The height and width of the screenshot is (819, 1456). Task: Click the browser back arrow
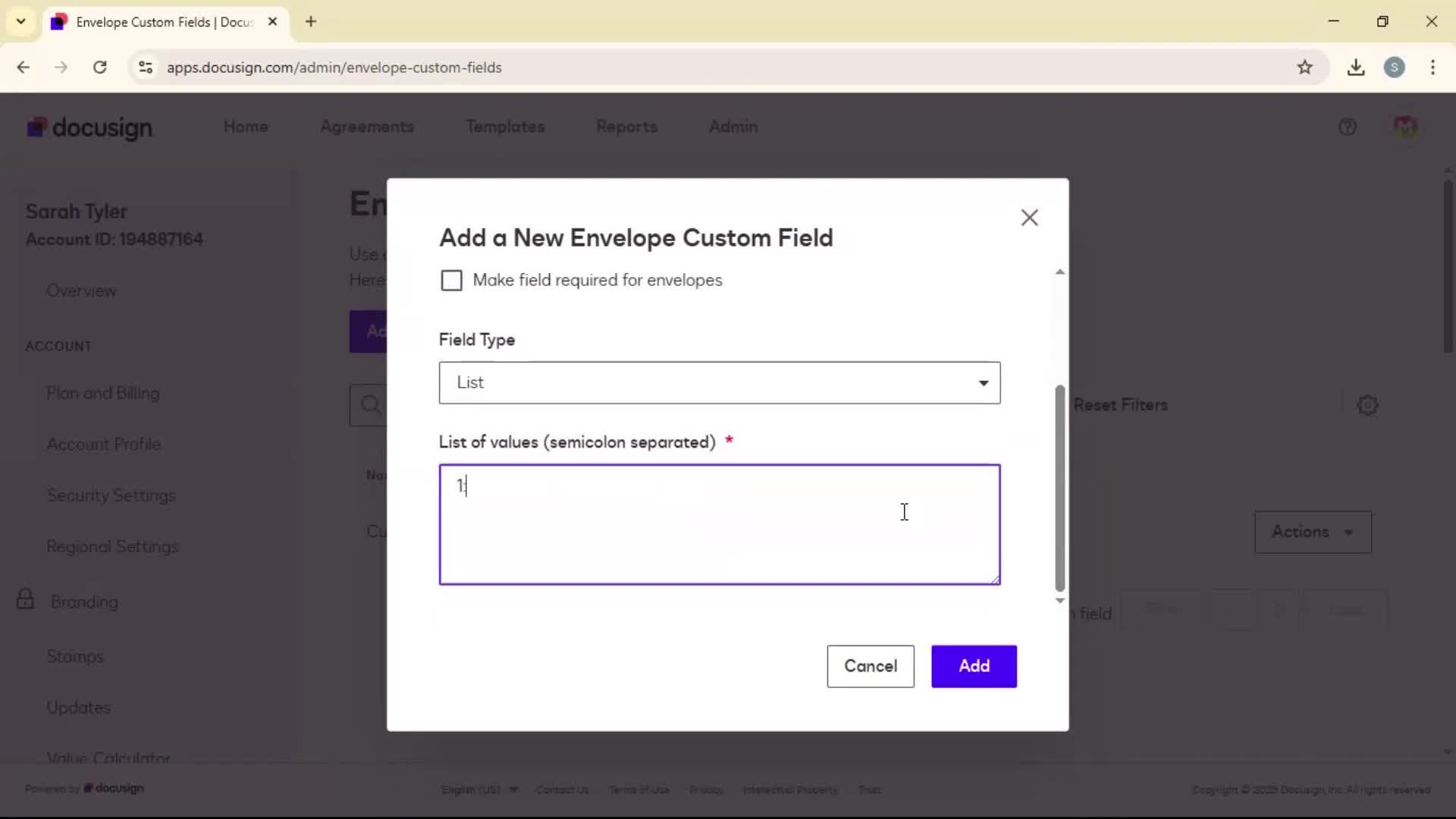pyautogui.click(x=24, y=67)
